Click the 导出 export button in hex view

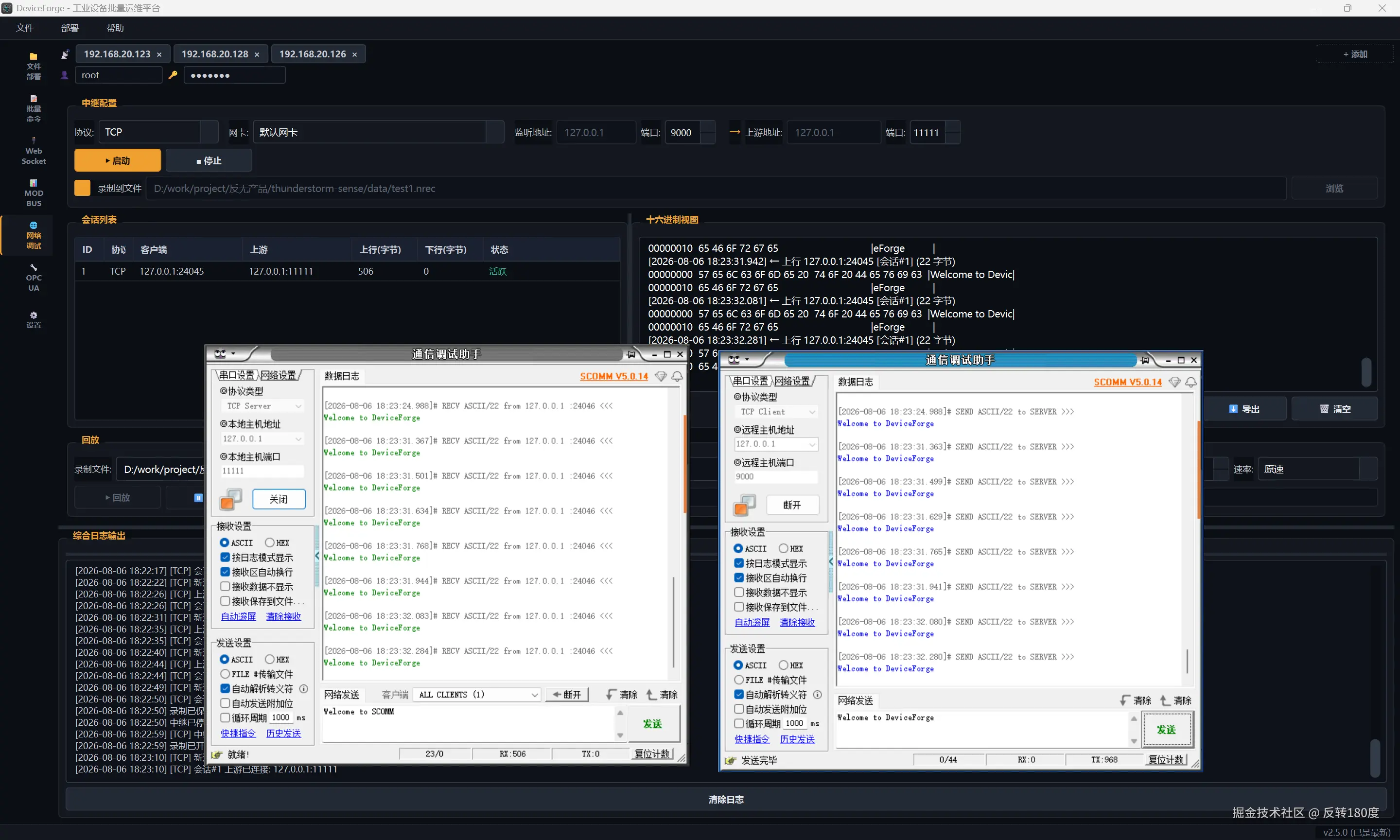[1244, 409]
